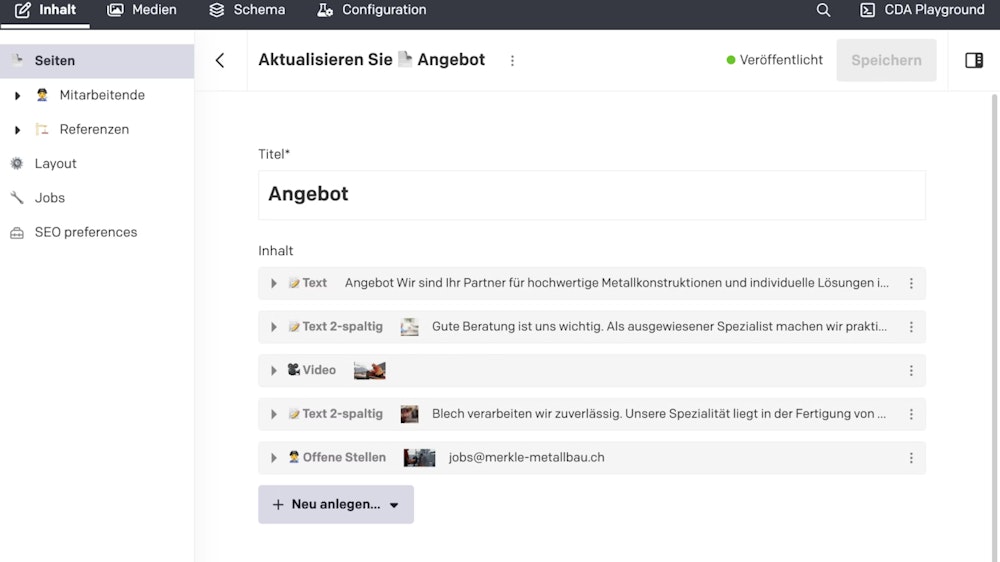Open the three-dot menu beside Angebot title
The height and width of the screenshot is (562, 1000).
coord(512,60)
